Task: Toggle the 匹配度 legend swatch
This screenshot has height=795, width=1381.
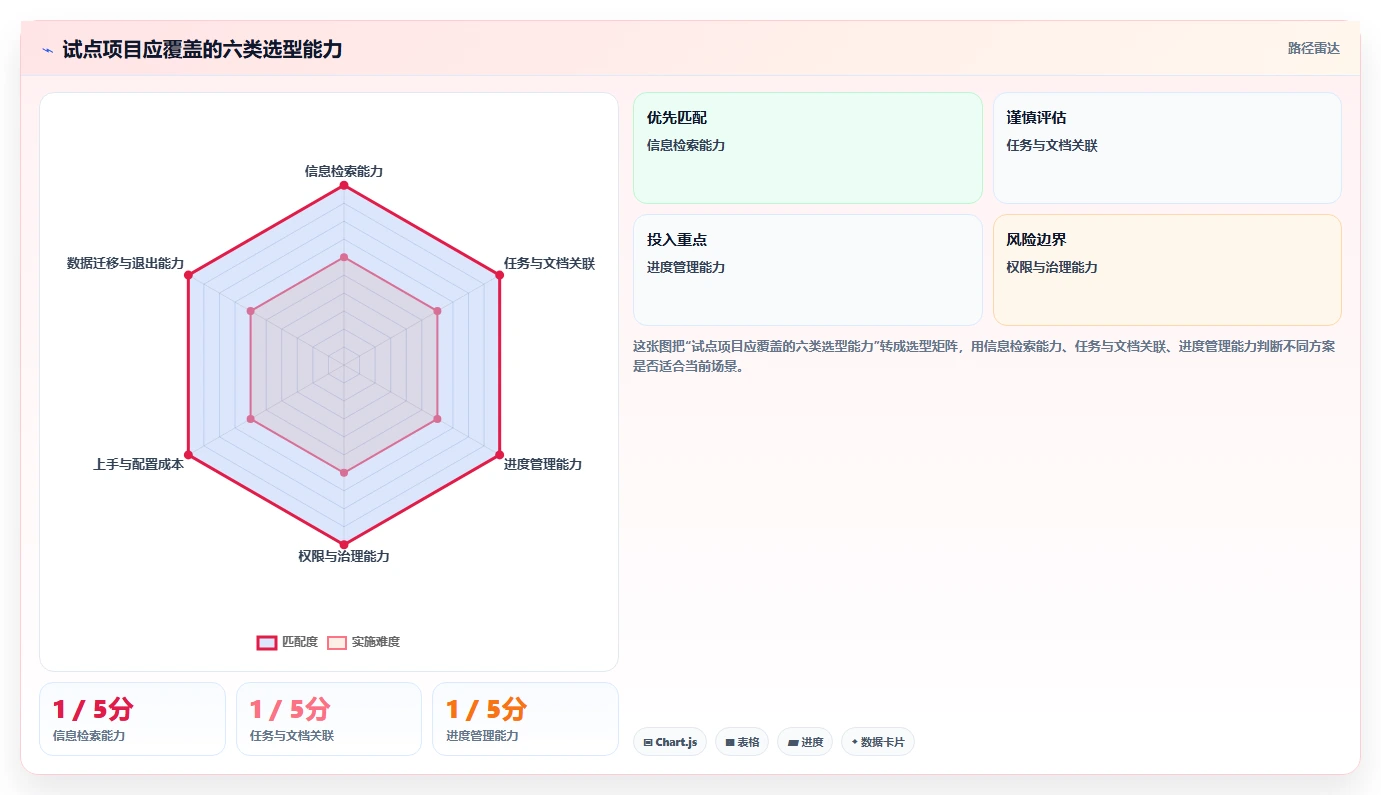Action: pyautogui.click(x=267, y=642)
